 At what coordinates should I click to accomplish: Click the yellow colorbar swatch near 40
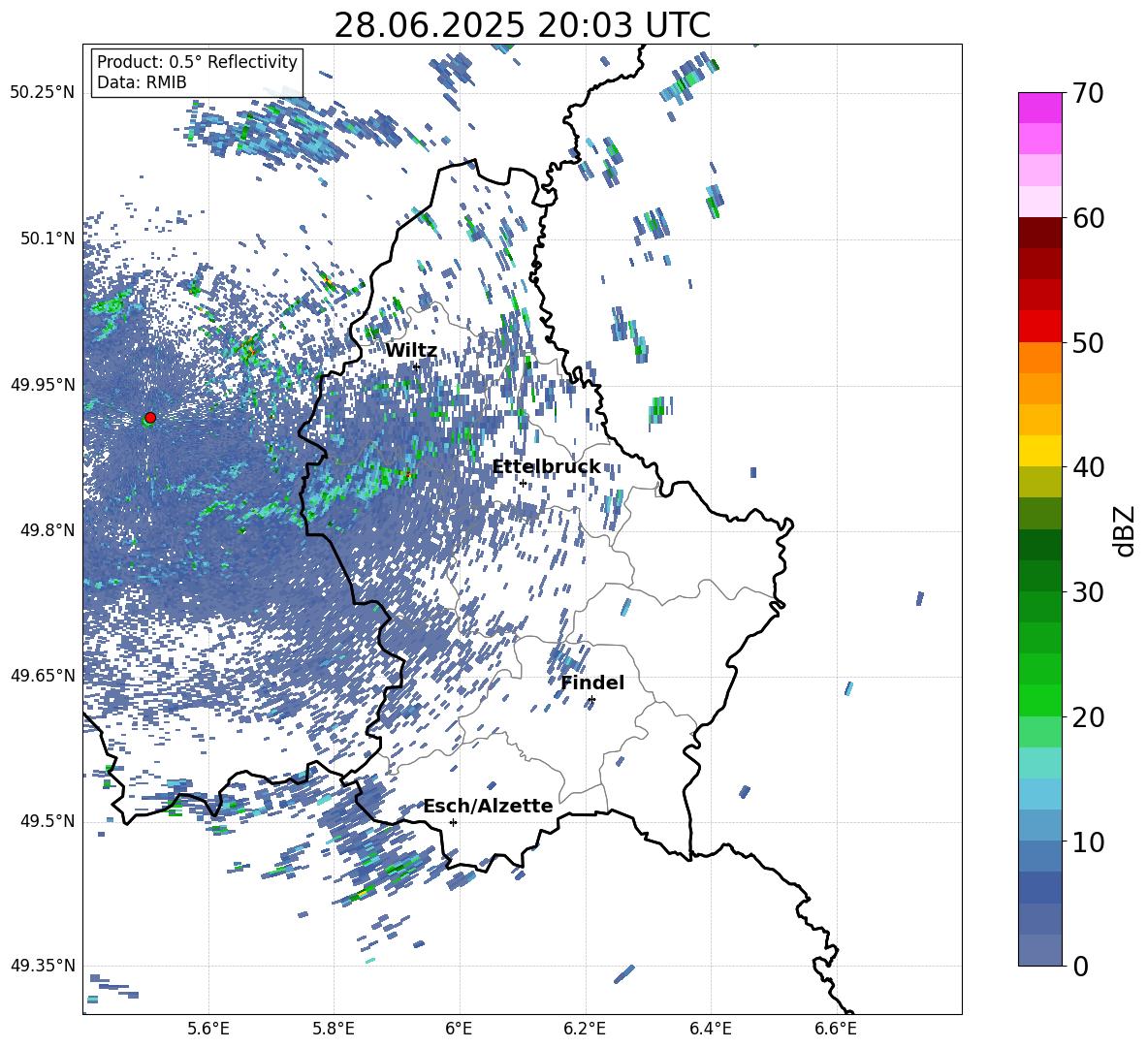(x=1039, y=452)
